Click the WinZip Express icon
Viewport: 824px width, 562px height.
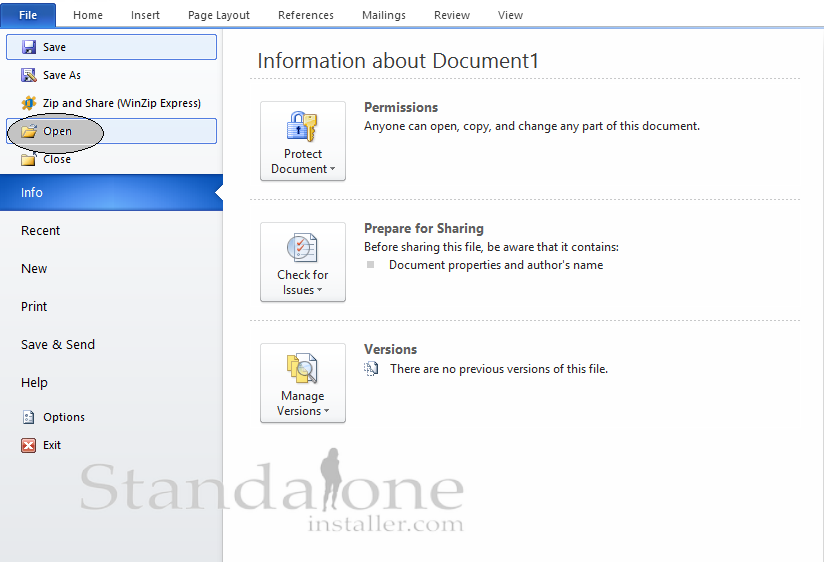click(29, 103)
